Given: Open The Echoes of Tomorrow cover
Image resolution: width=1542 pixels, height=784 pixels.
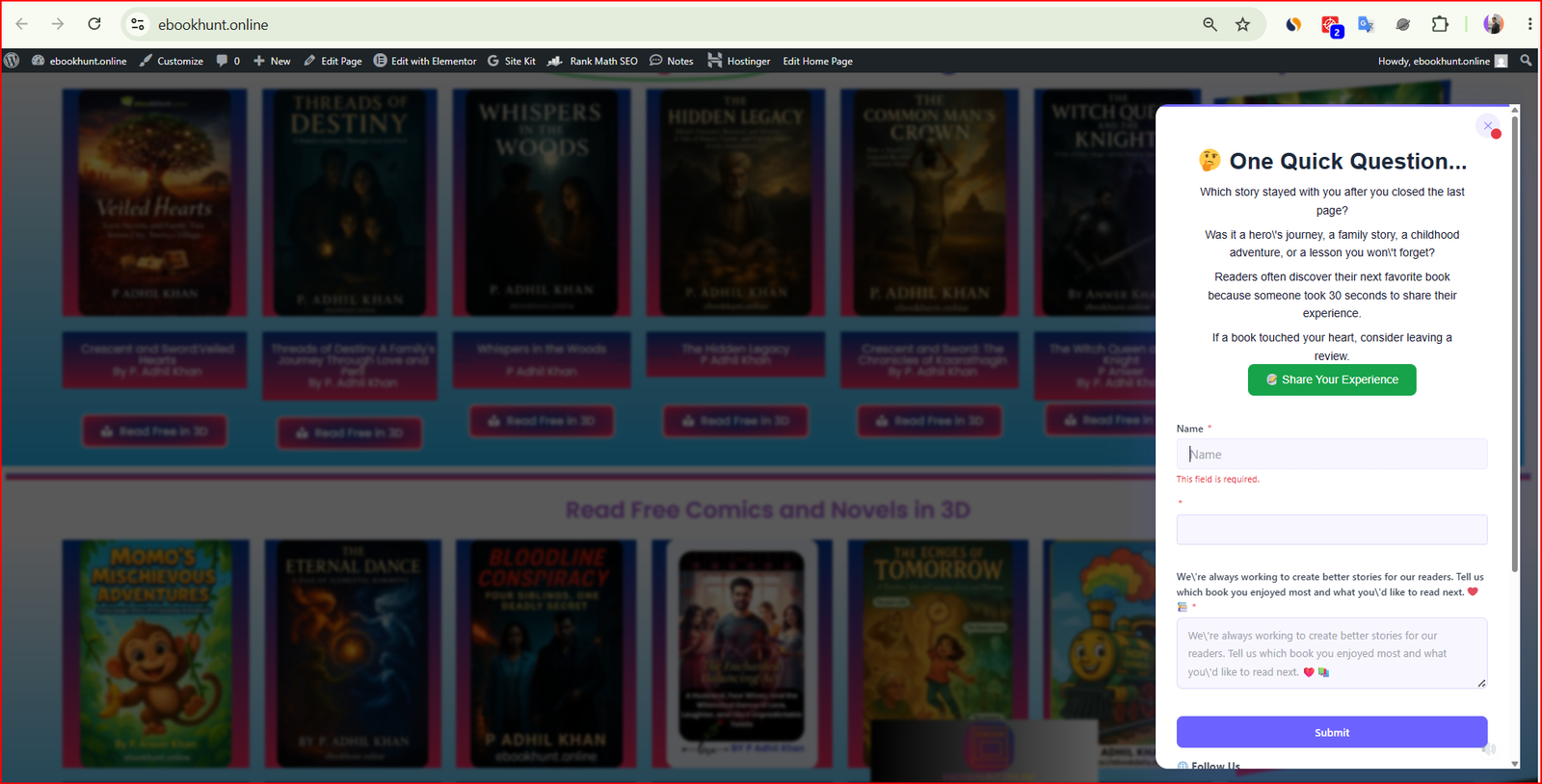Looking at the screenshot, I should [x=938, y=653].
